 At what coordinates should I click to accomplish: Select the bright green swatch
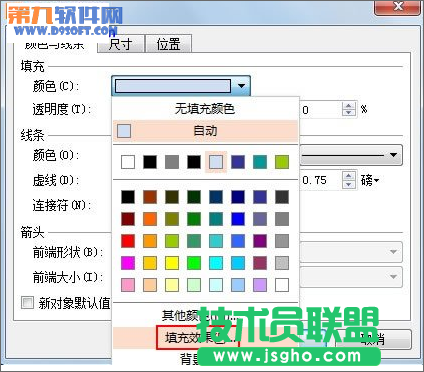tap(194, 263)
